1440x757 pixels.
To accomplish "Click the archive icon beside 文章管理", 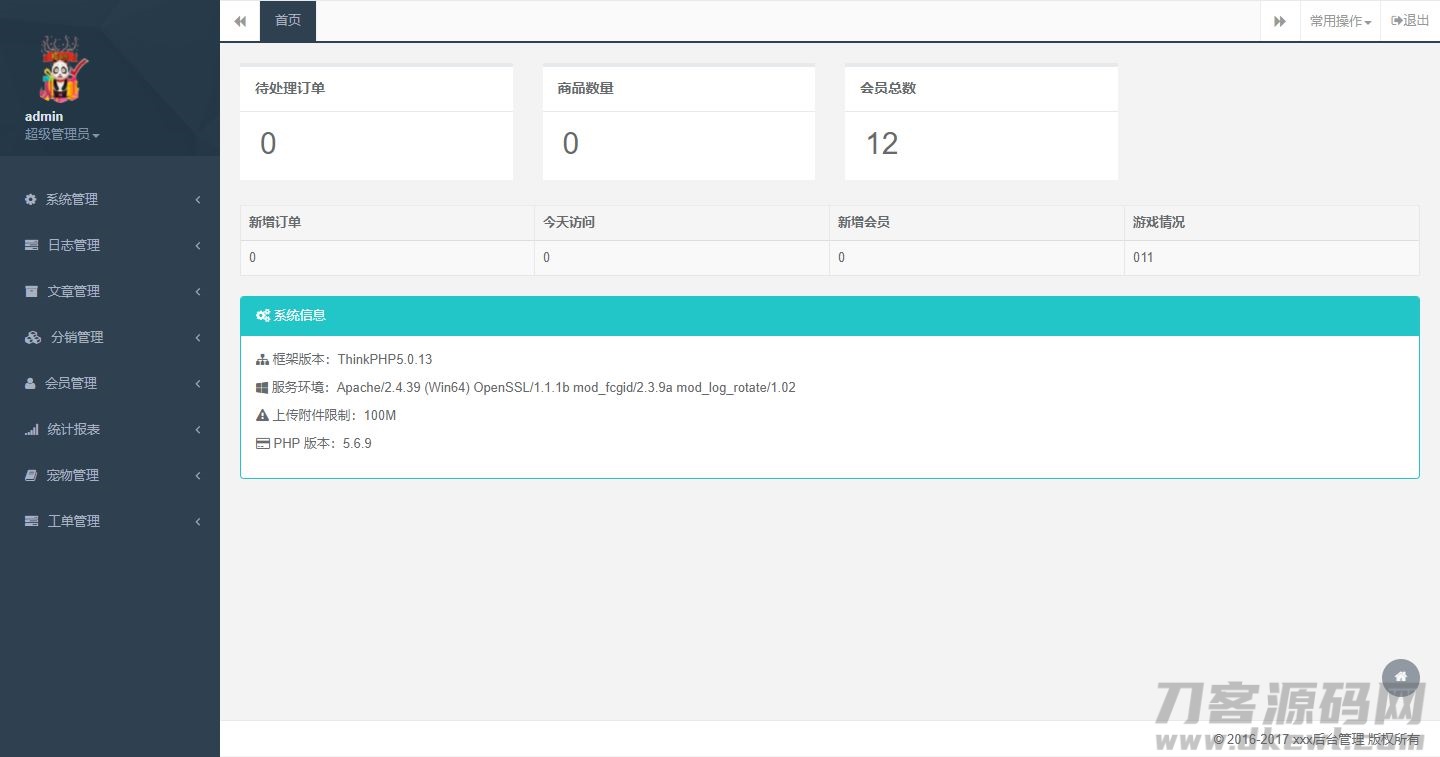I will [x=32, y=291].
